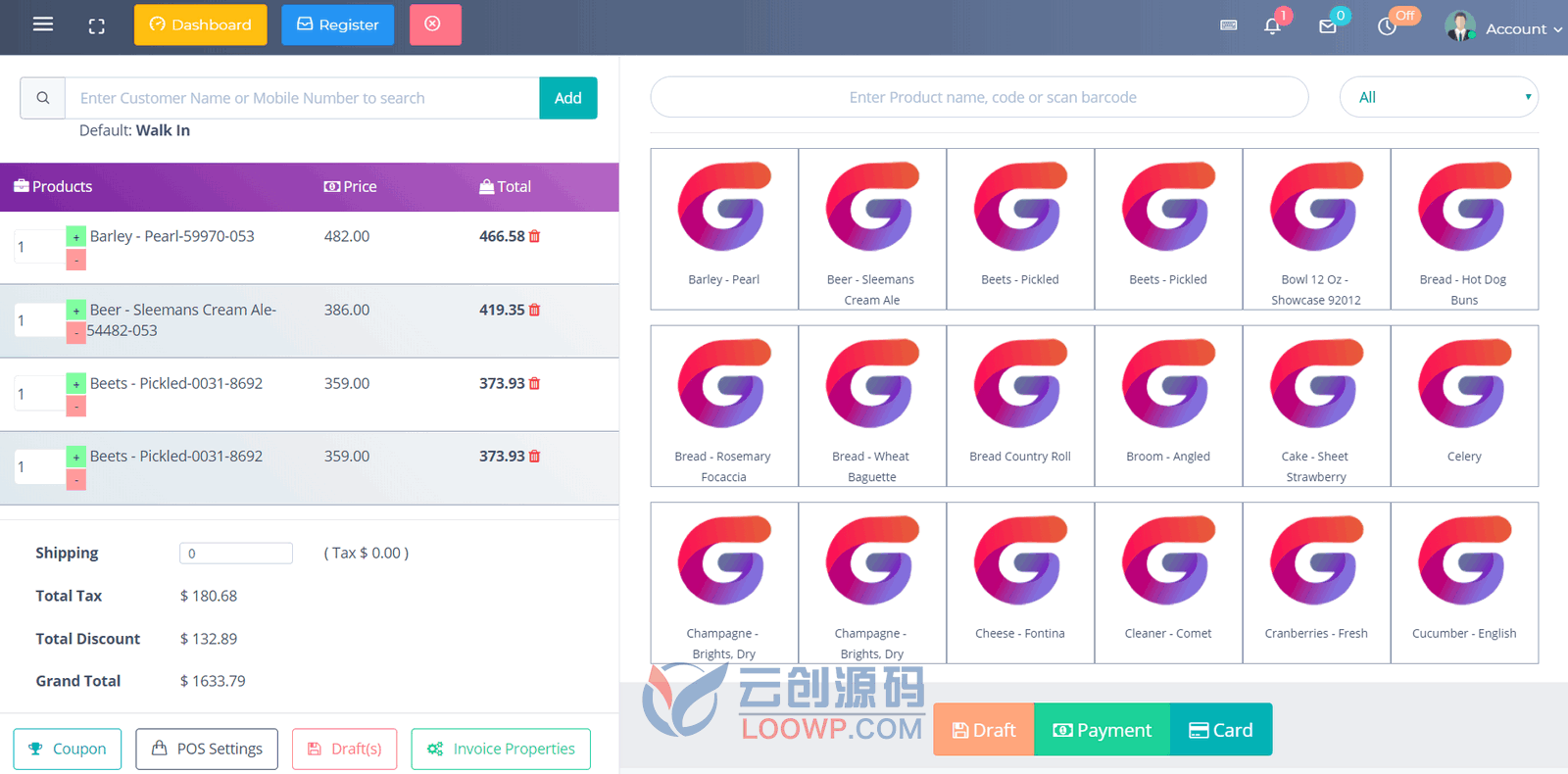Click the Total Tax $ 180.68 value
1568x774 pixels.
click(x=209, y=596)
